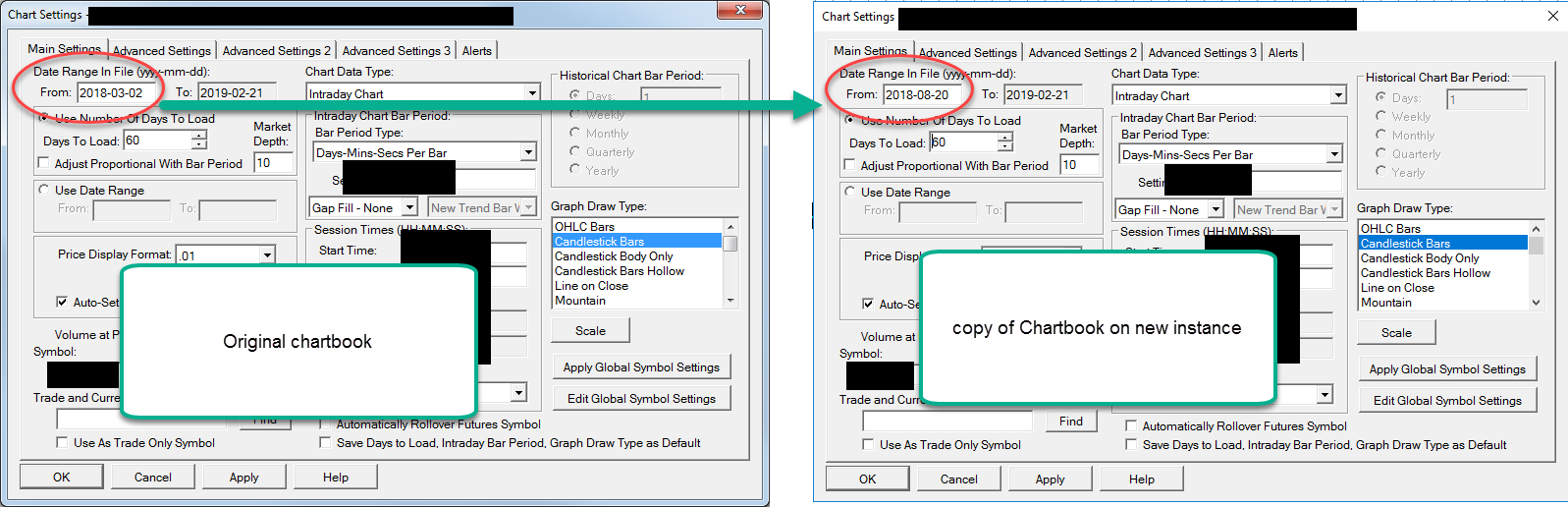Expand Price Display Format dropdown in left dialog
Image resolution: width=1568 pixels, height=507 pixels.
[266, 255]
